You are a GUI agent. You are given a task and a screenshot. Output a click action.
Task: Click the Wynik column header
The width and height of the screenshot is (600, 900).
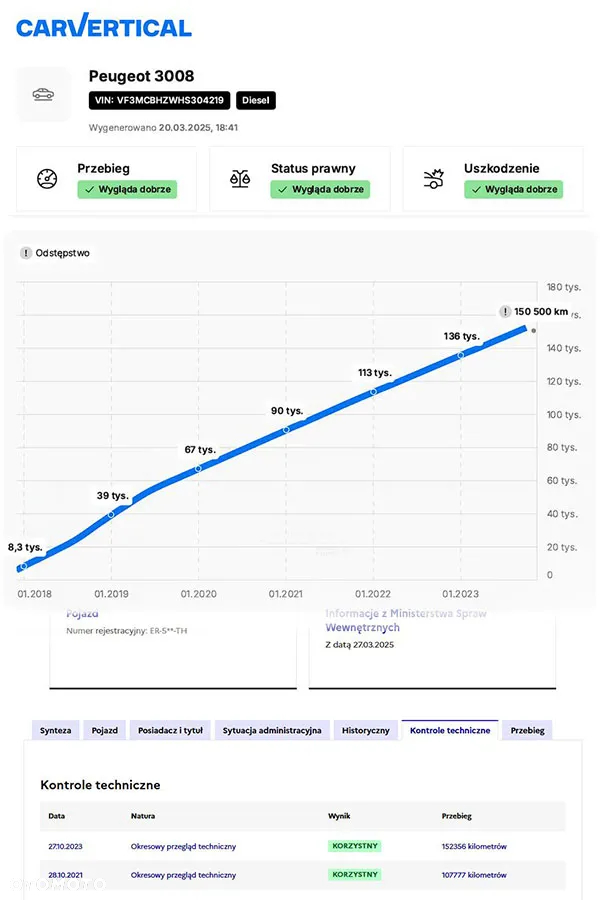(339, 816)
